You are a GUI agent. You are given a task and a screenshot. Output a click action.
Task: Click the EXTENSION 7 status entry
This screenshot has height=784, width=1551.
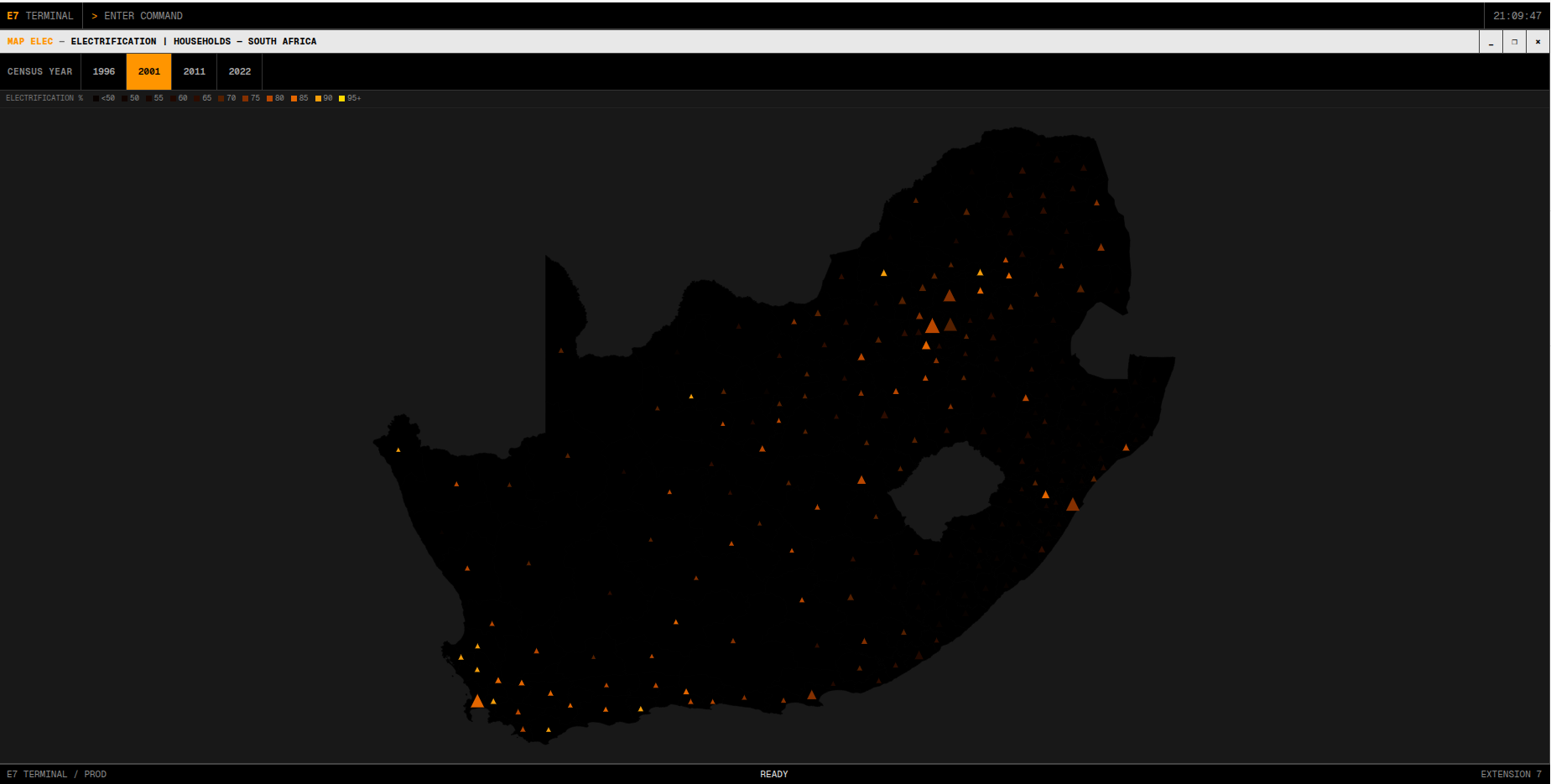point(1511,775)
